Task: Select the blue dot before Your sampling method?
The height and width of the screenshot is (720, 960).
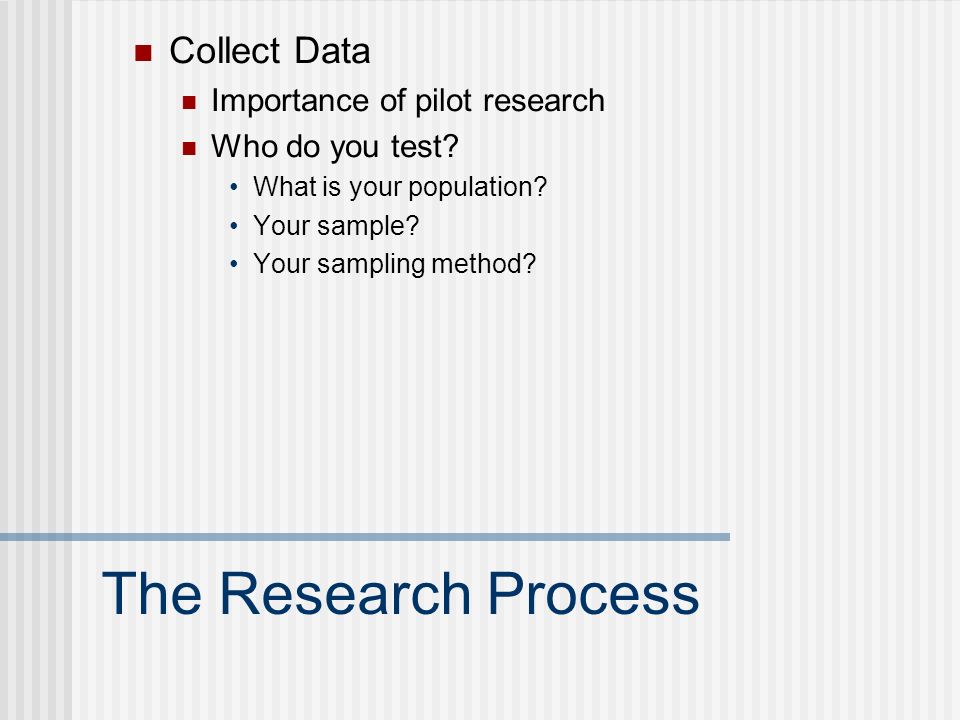Action: (x=234, y=264)
